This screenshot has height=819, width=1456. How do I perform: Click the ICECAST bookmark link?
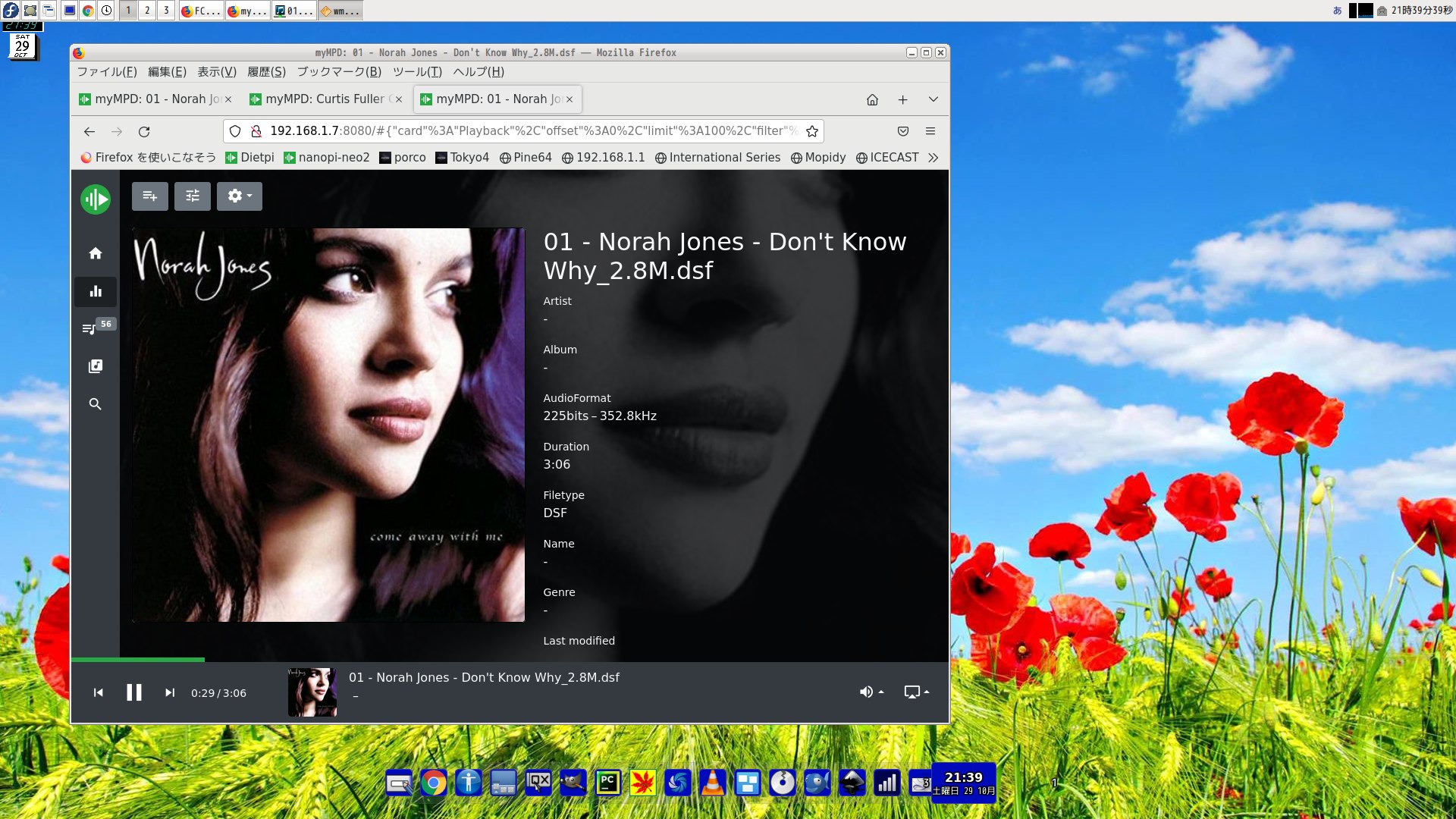click(887, 158)
